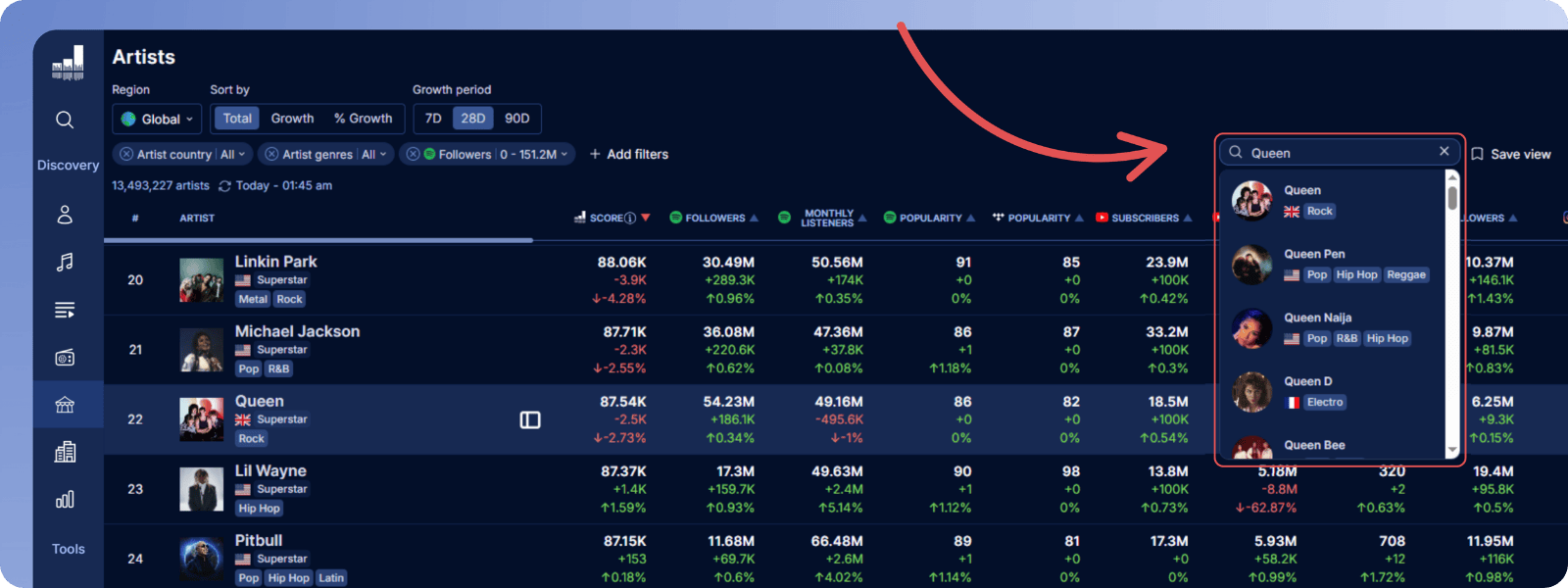1568x588 pixels.
Task: Click the Add filters button
Action: [629, 154]
